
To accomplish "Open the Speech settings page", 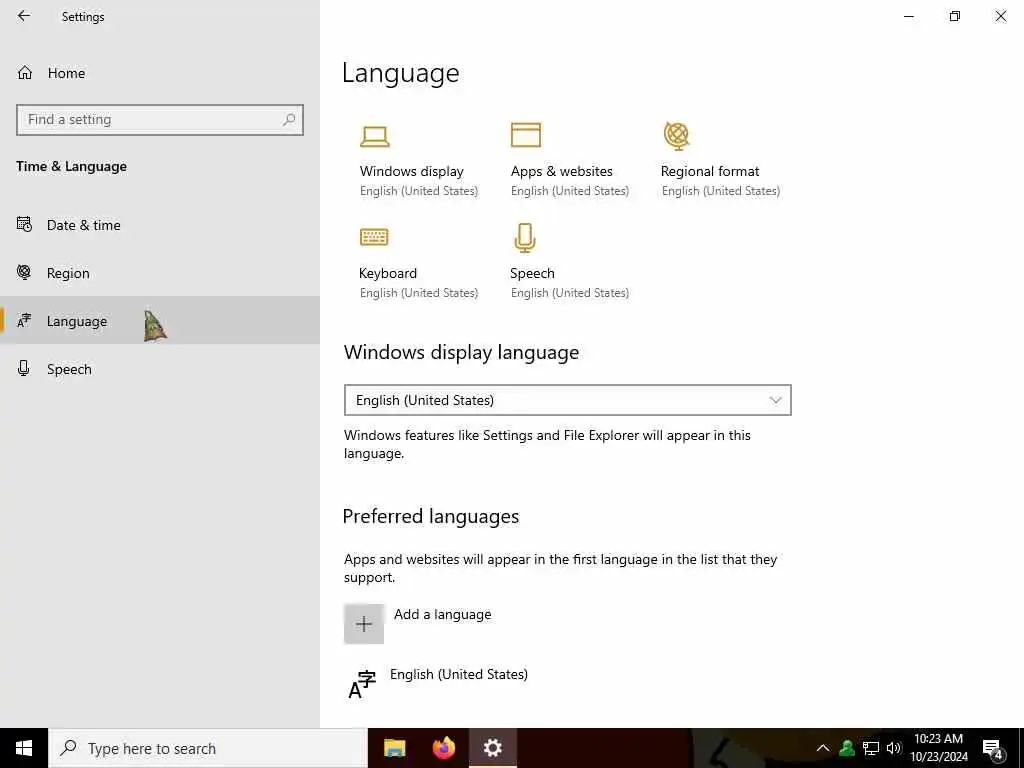I will 160,369.
